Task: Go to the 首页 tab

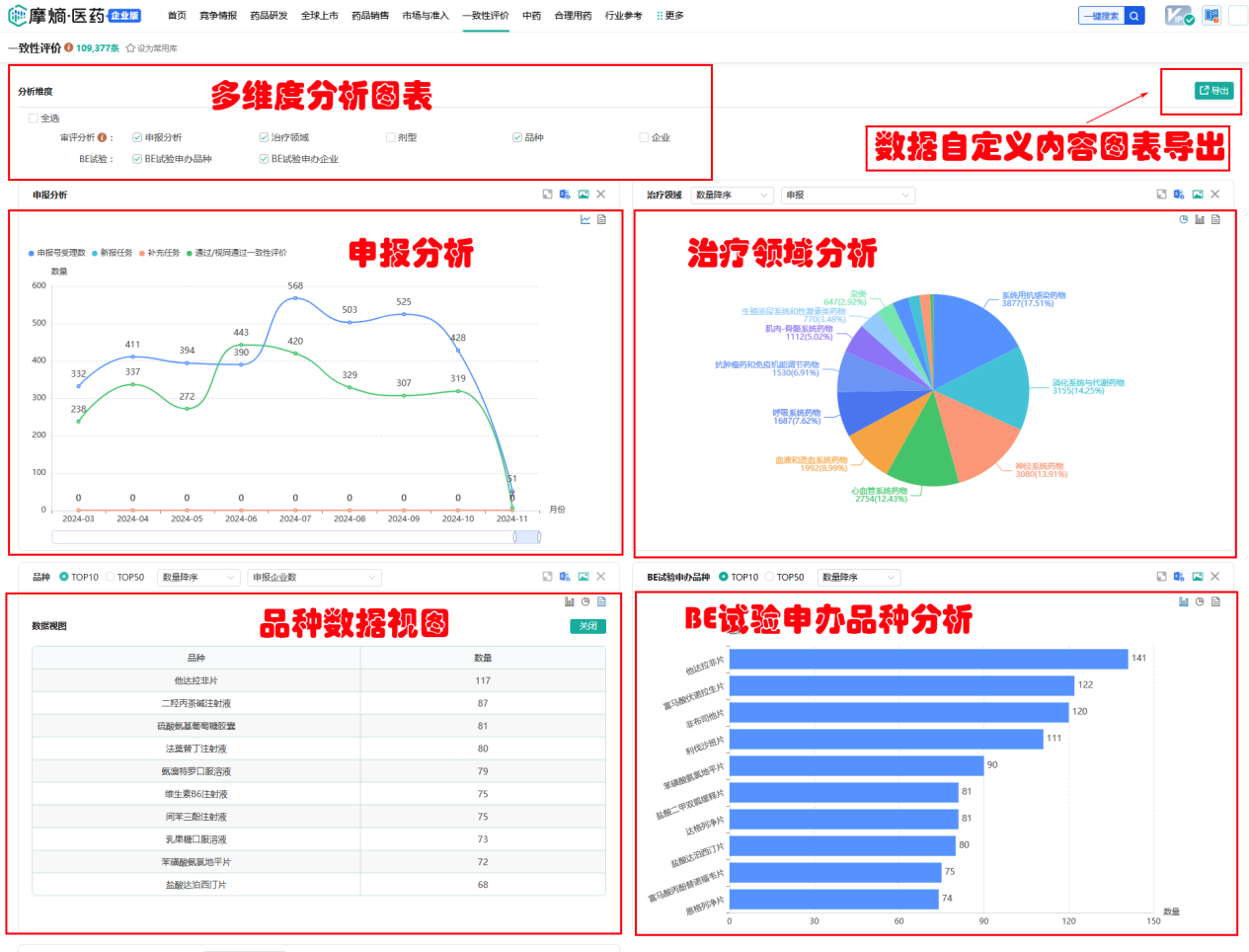Action: pos(177,16)
